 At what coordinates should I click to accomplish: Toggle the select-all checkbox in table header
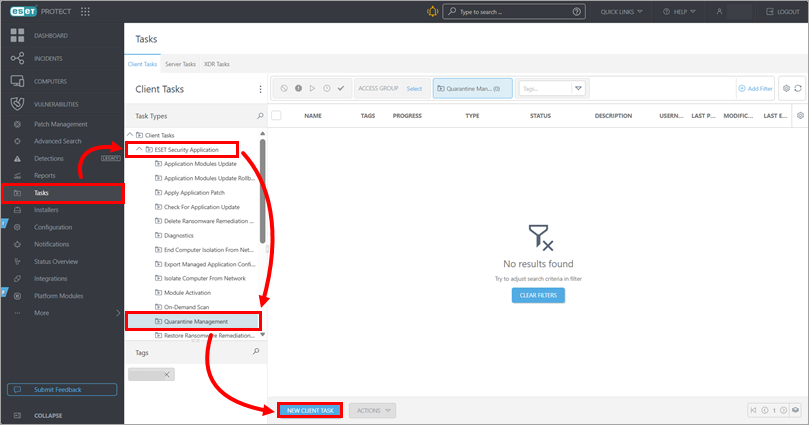tap(277, 116)
